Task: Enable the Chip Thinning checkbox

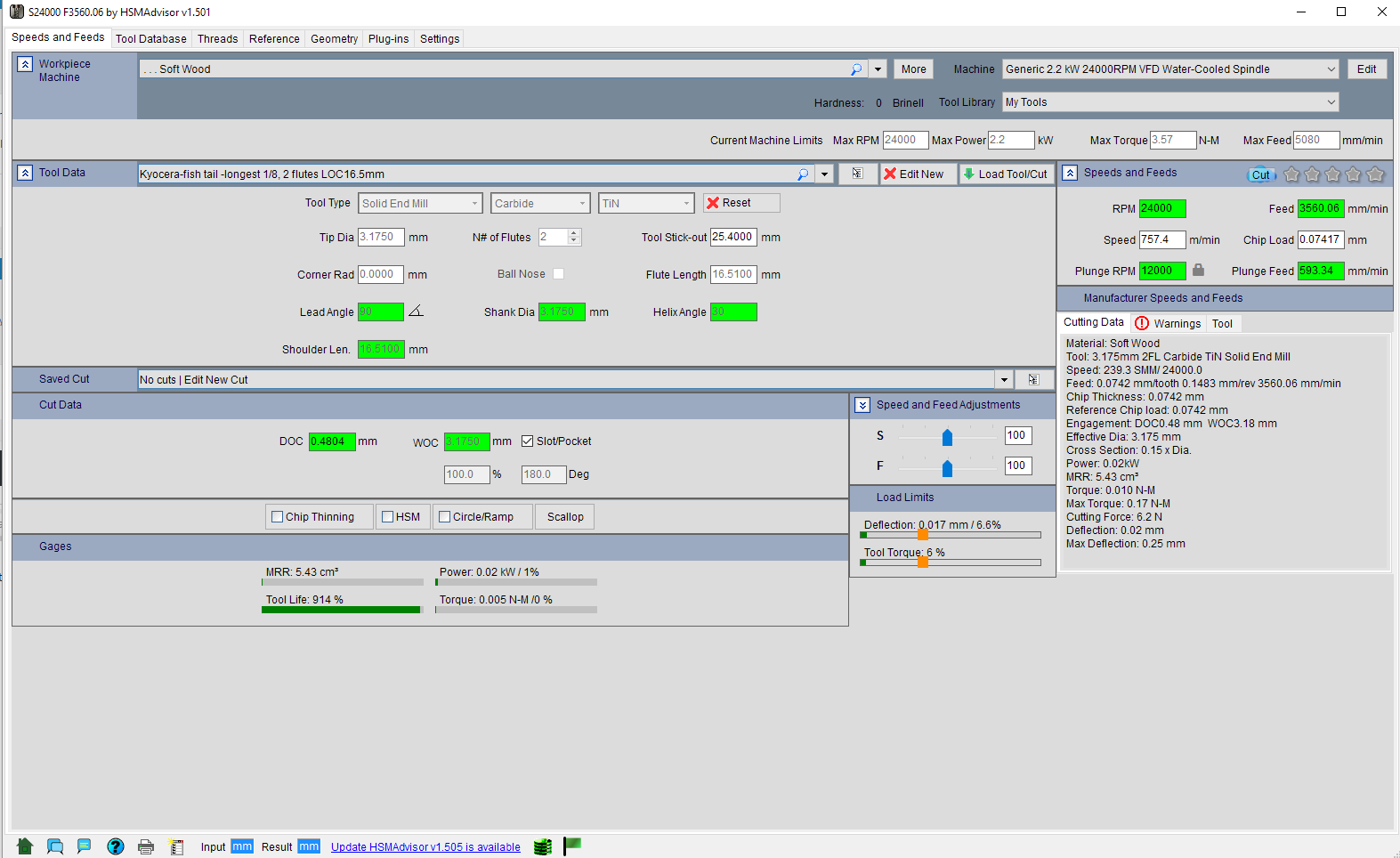Action: coord(278,517)
